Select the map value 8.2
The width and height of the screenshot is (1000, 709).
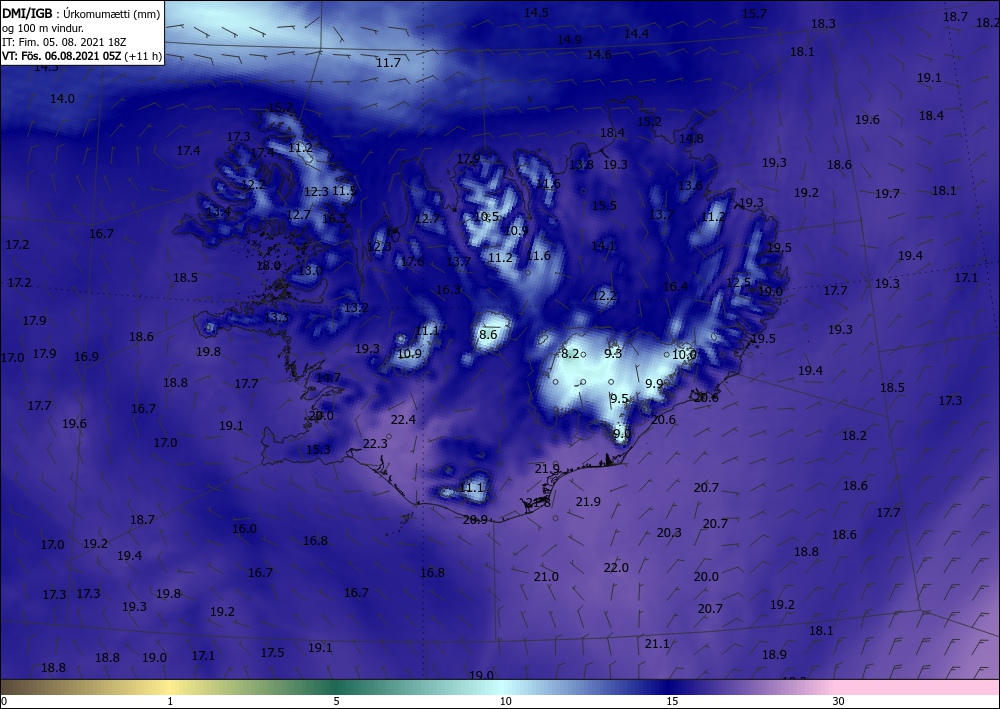[x=570, y=353]
